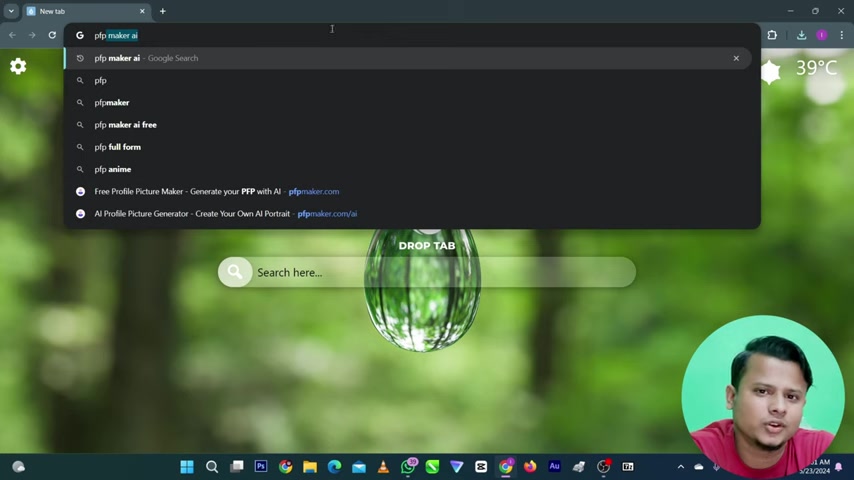Open CapCut from the taskbar
The image size is (854, 480).
pos(481,467)
